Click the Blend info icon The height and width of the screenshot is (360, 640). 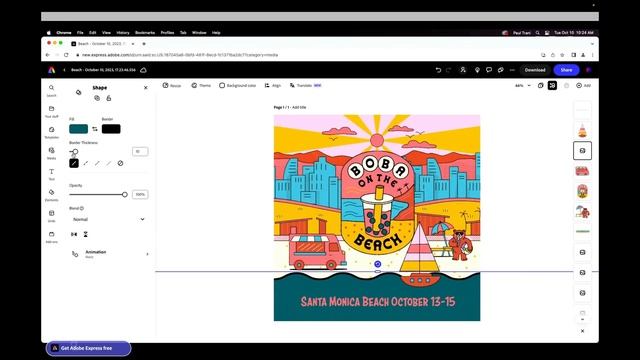pyautogui.click(x=82, y=208)
